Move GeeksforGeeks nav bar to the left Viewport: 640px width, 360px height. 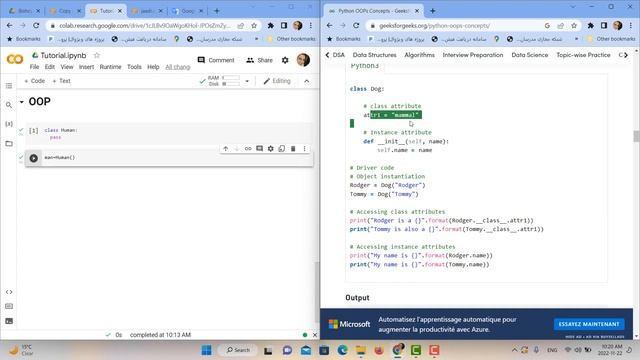pos(327,55)
